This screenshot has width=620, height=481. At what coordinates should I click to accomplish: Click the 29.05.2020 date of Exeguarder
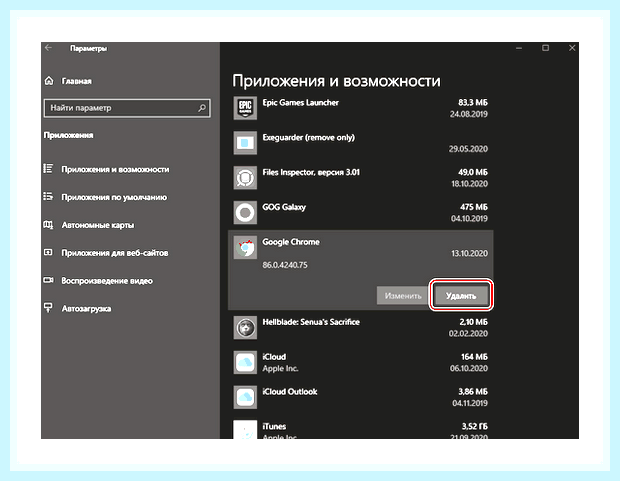[x=468, y=149]
